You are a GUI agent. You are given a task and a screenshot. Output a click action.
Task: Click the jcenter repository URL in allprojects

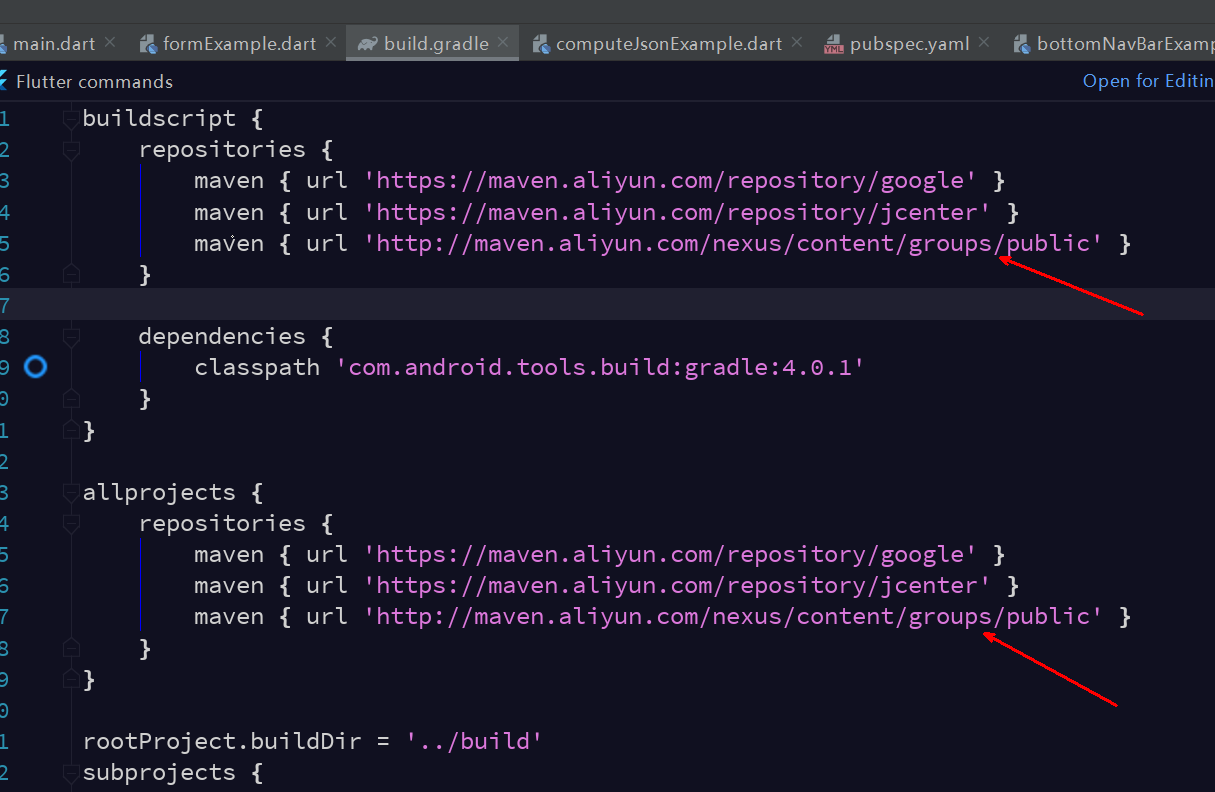coord(677,585)
